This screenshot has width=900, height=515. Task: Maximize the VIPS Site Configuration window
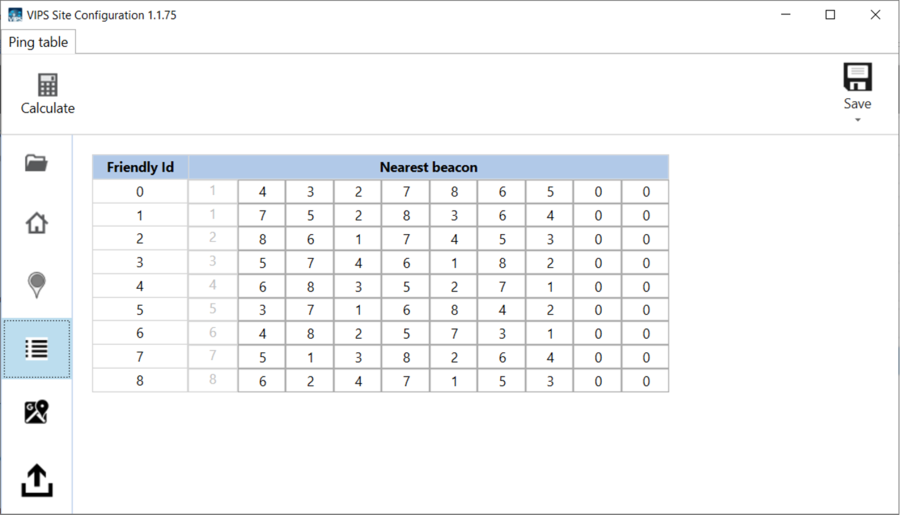[x=830, y=15]
